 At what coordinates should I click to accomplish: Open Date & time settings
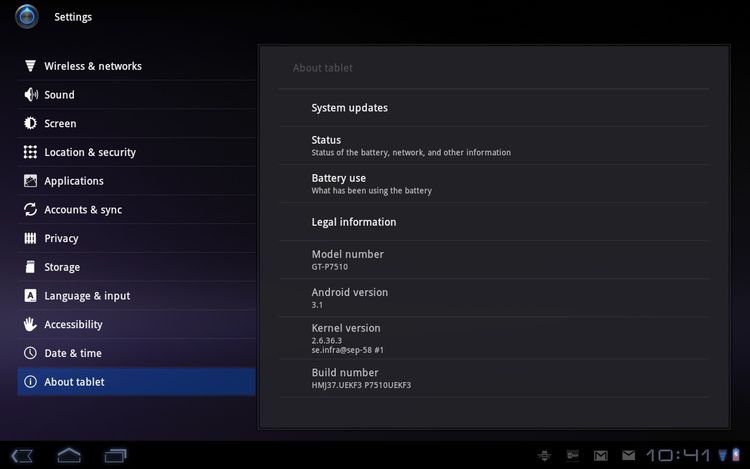click(73, 354)
